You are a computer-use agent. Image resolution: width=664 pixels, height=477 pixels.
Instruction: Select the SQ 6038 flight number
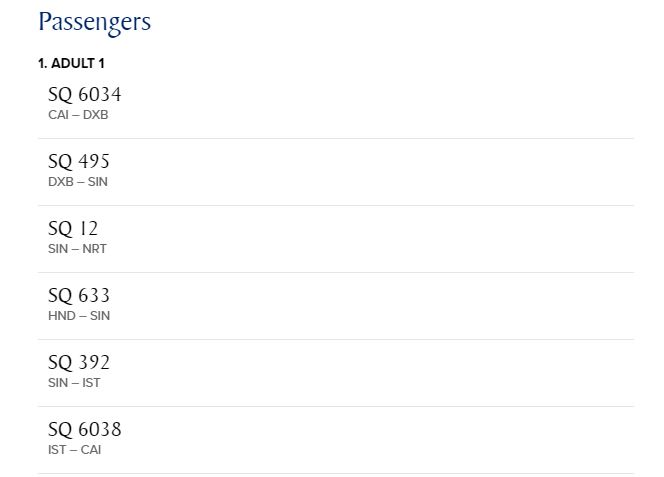point(84,430)
